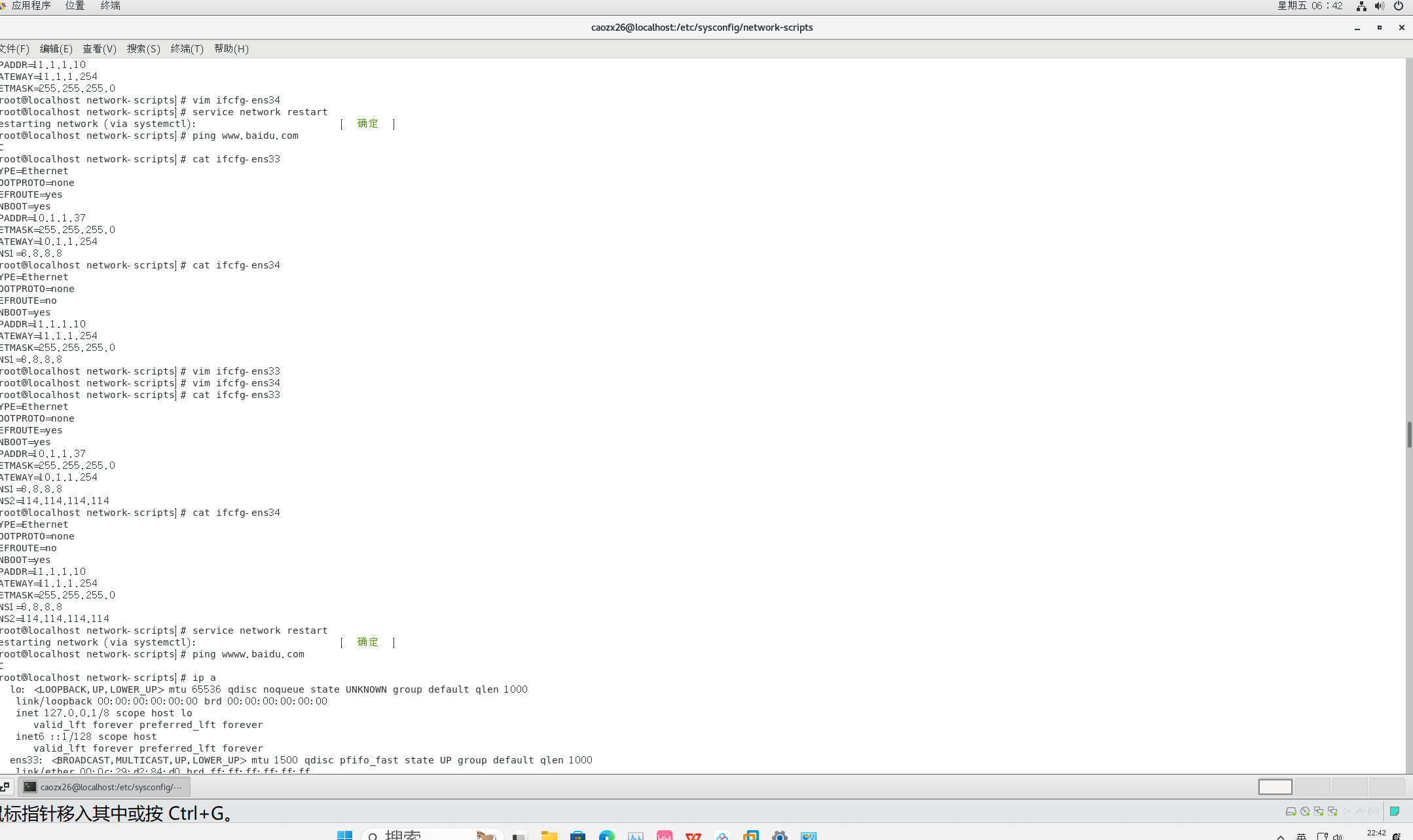This screenshot has height=840, width=1413.
Task: Switch to the first workspace in the switcher
Action: click(1275, 786)
